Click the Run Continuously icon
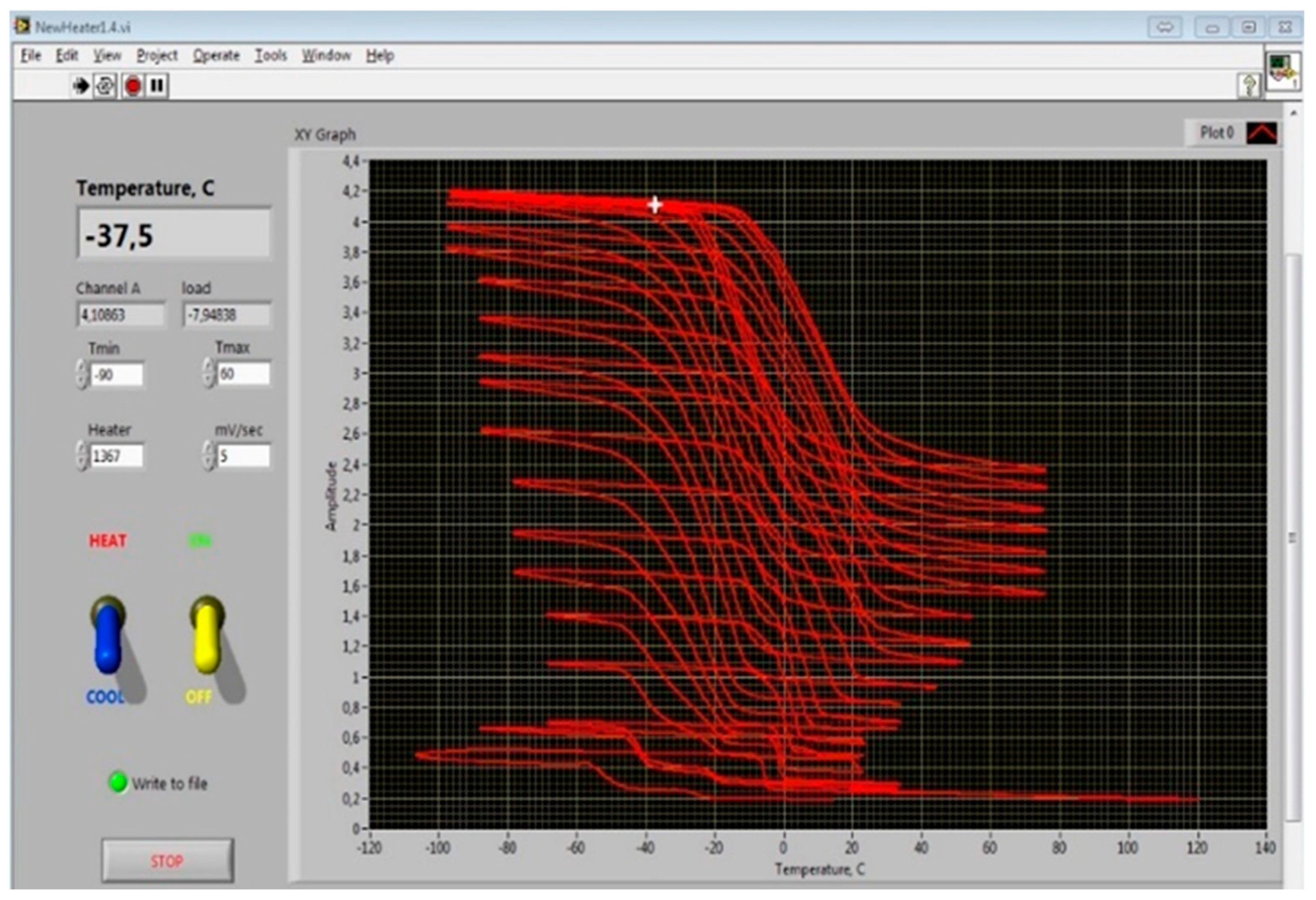This screenshot has height=900, width=1316. 105,86
